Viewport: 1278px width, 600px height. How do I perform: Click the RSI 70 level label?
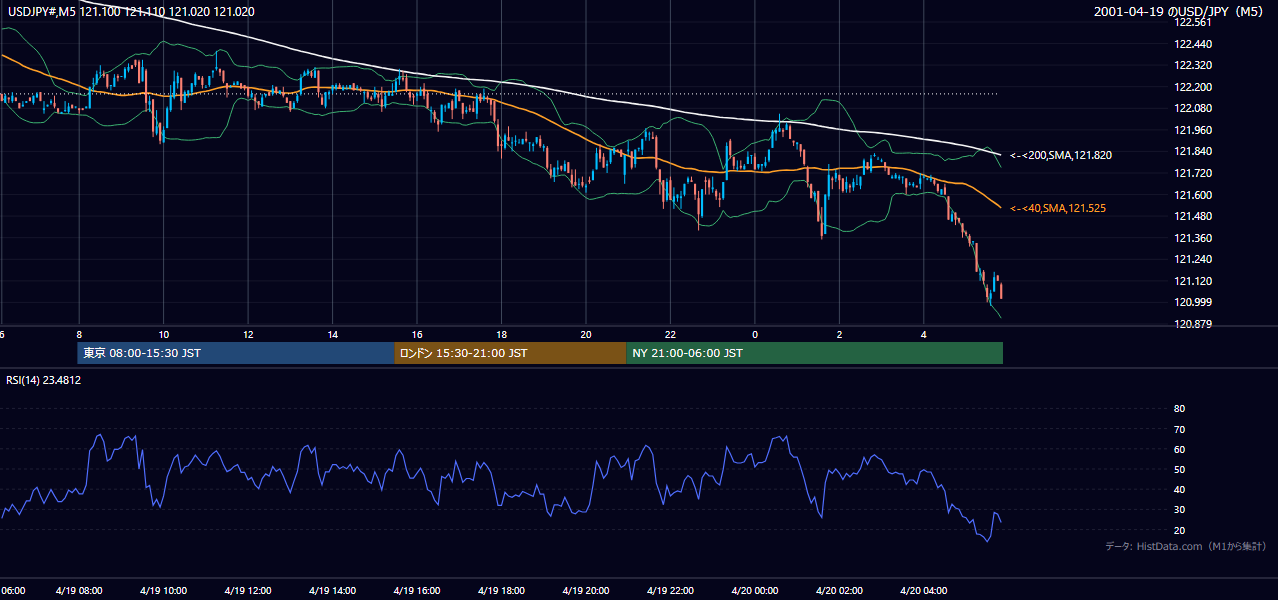[1179, 429]
